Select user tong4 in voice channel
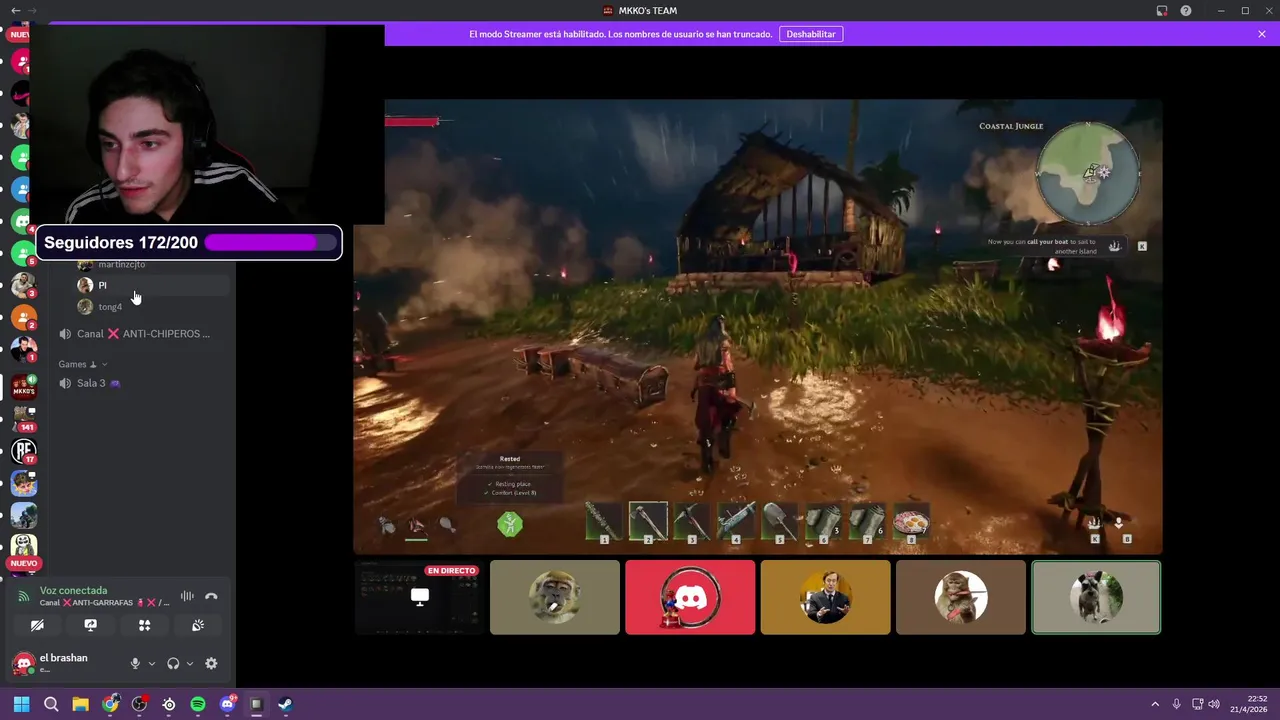Viewport: 1280px width, 720px height. point(152,307)
